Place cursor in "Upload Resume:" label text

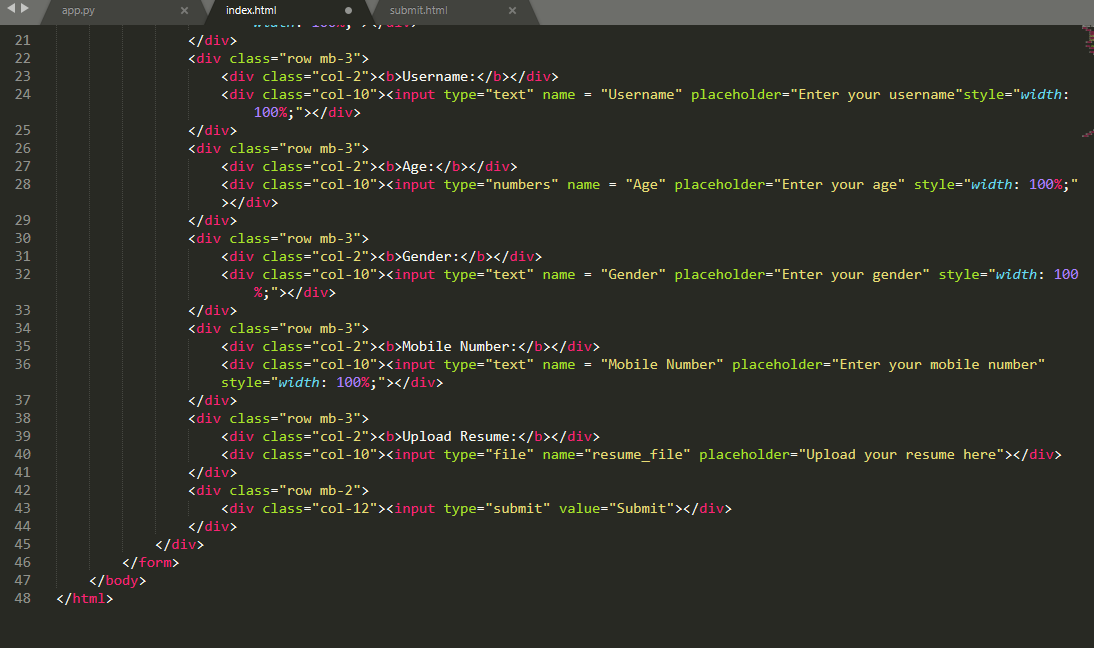tap(458, 436)
